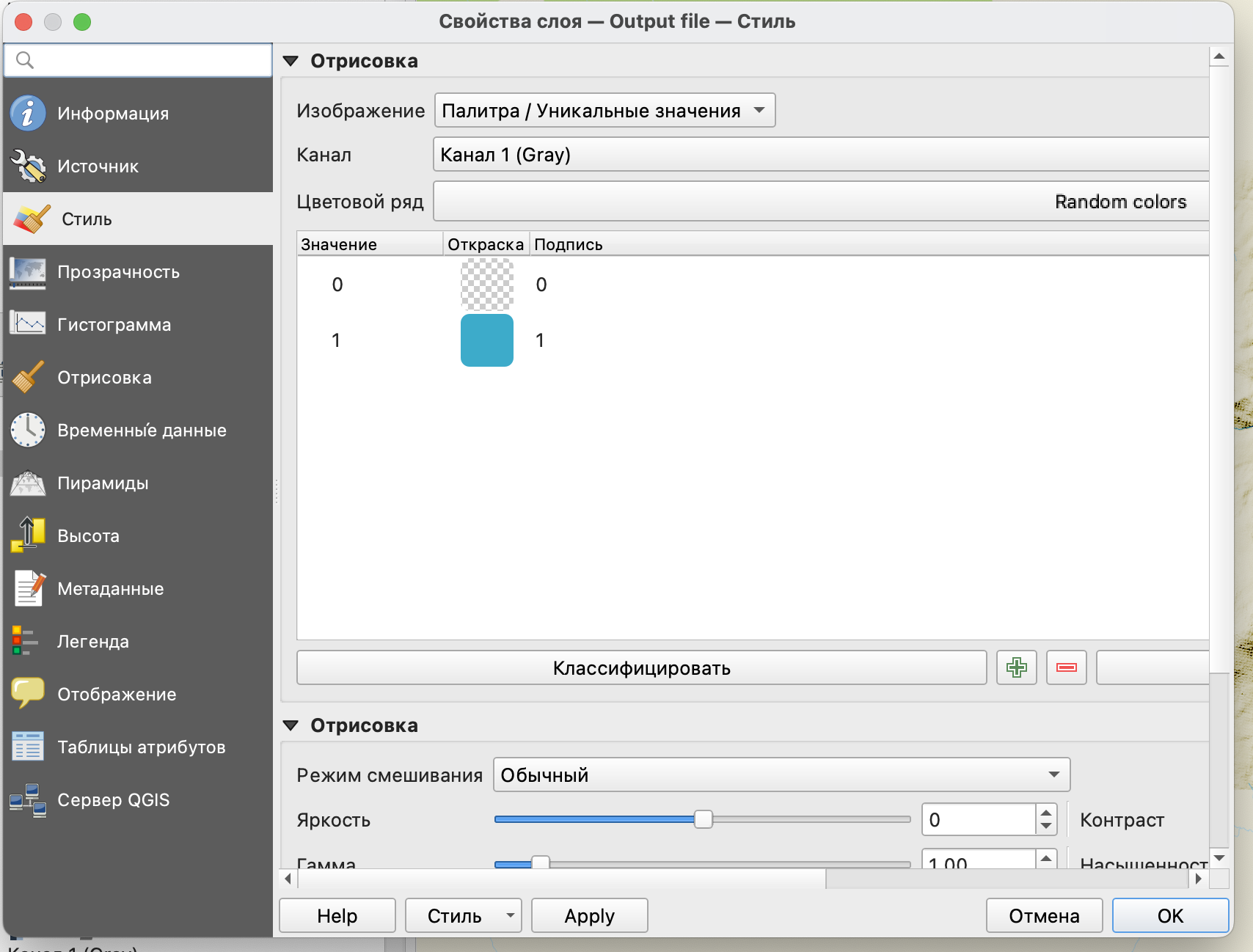The height and width of the screenshot is (952, 1253).
Task: Increase brightness value with stepper up arrow
Action: [1046, 813]
